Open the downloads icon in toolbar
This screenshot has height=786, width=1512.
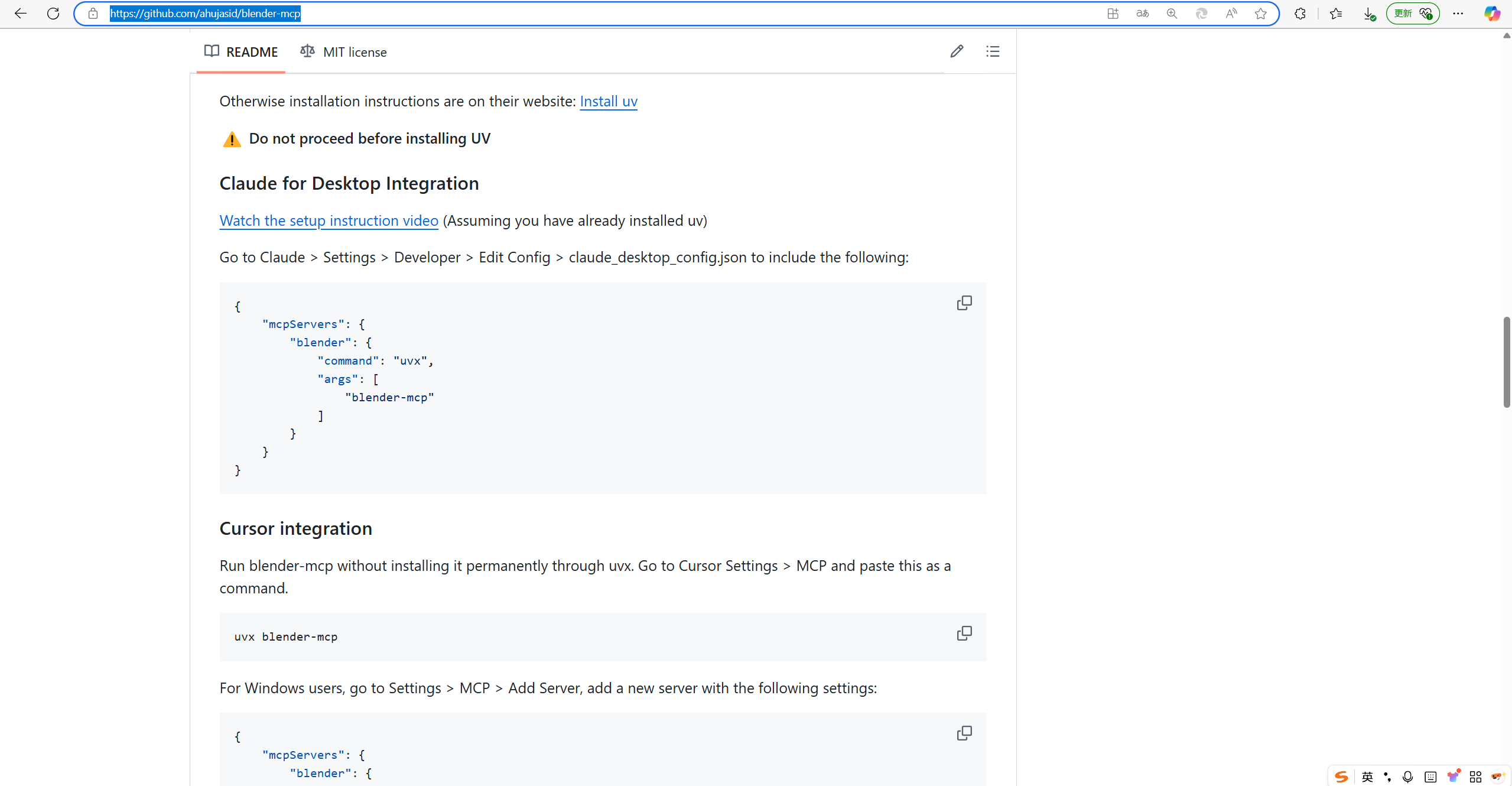tap(1369, 14)
